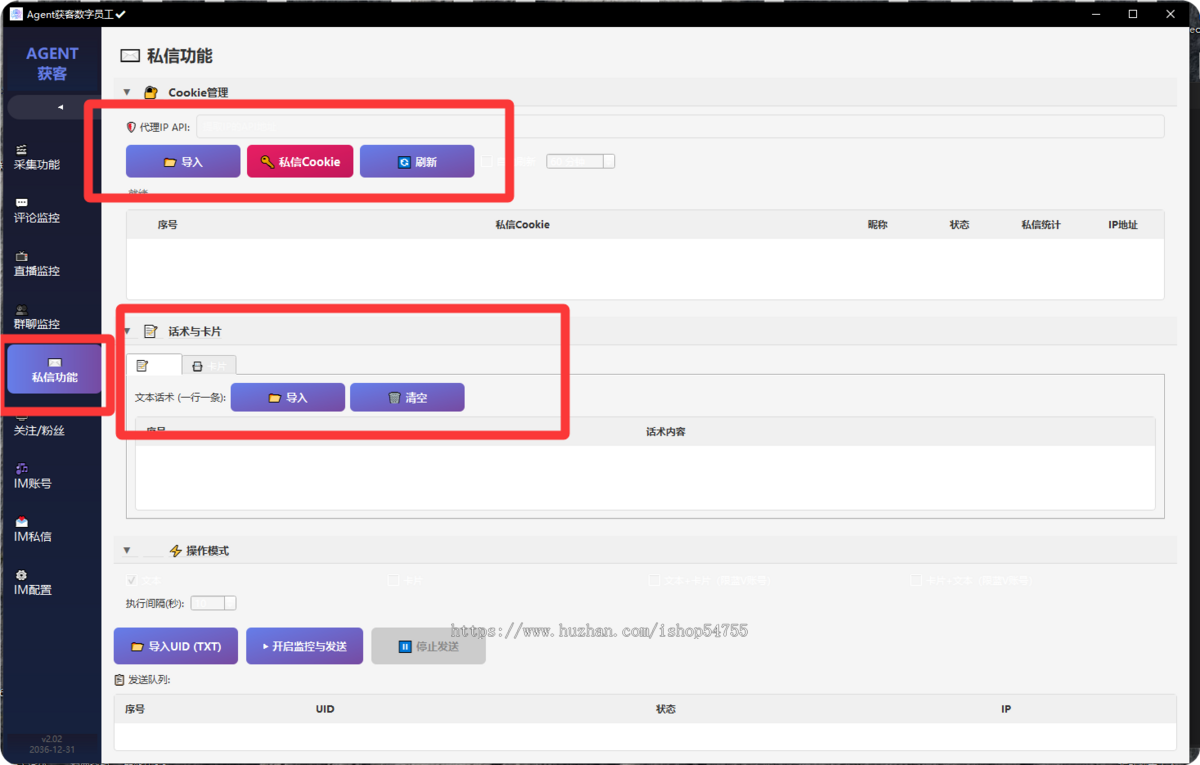This screenshot has height=765, width=1200.
Task: Switch to the second card tab
Action: point(209,366)
